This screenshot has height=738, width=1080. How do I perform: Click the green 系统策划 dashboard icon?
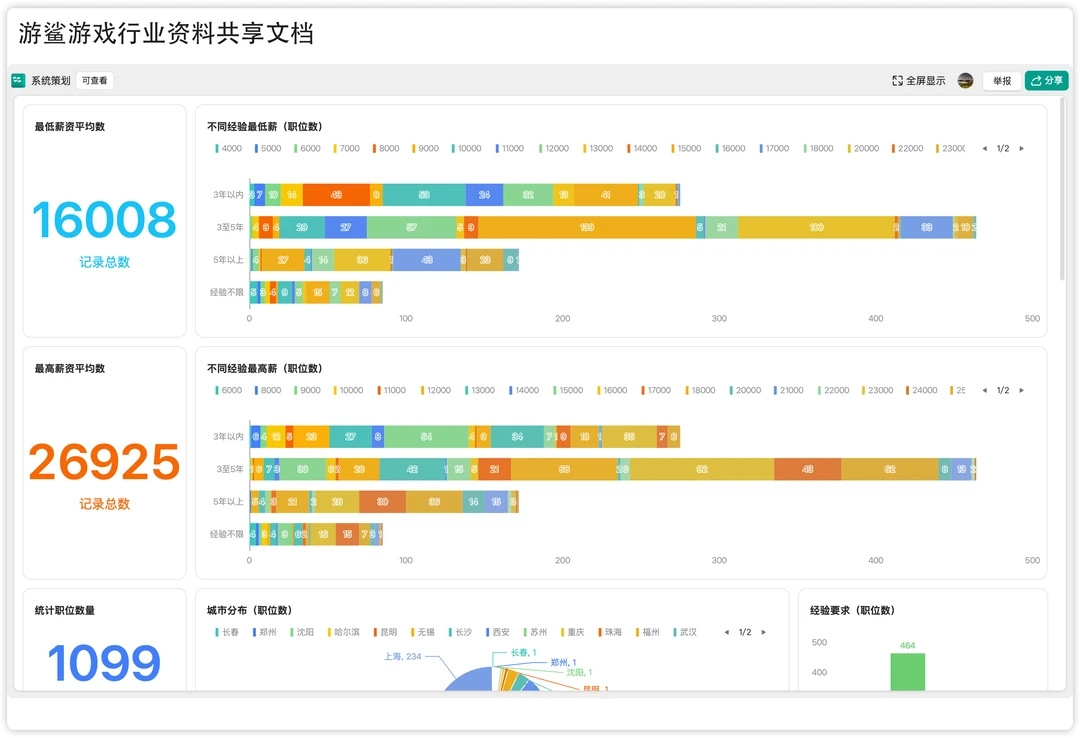(18, 81)
